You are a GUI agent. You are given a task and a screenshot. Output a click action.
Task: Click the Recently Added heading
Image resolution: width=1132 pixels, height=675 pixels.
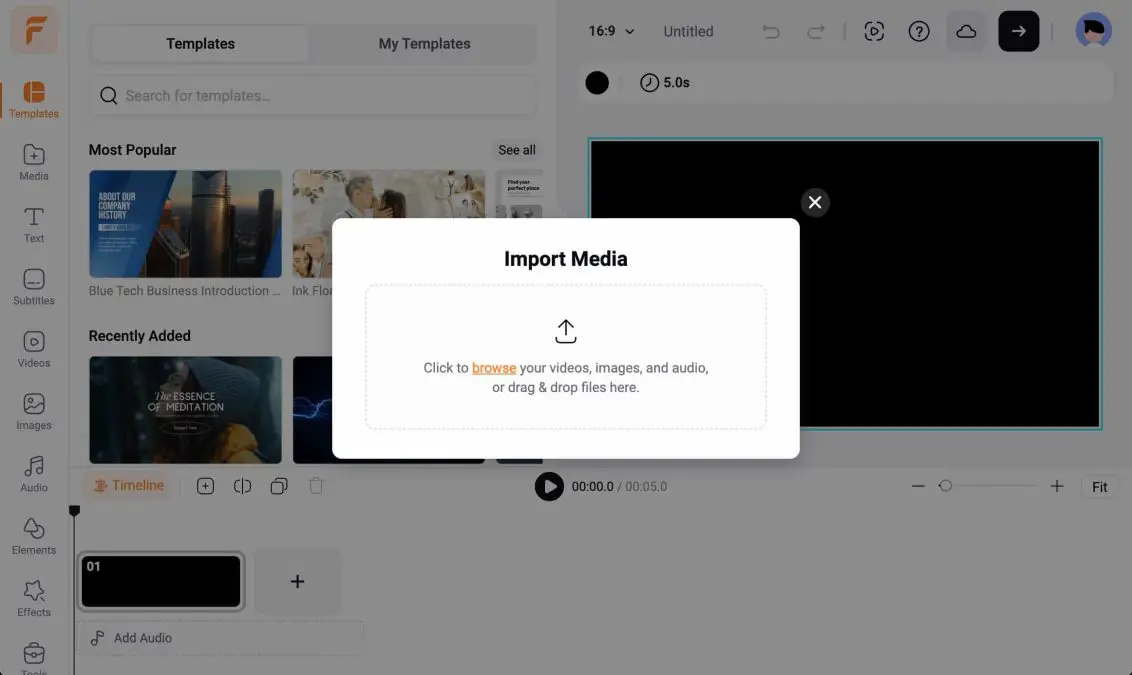click(x=139, y=336)
